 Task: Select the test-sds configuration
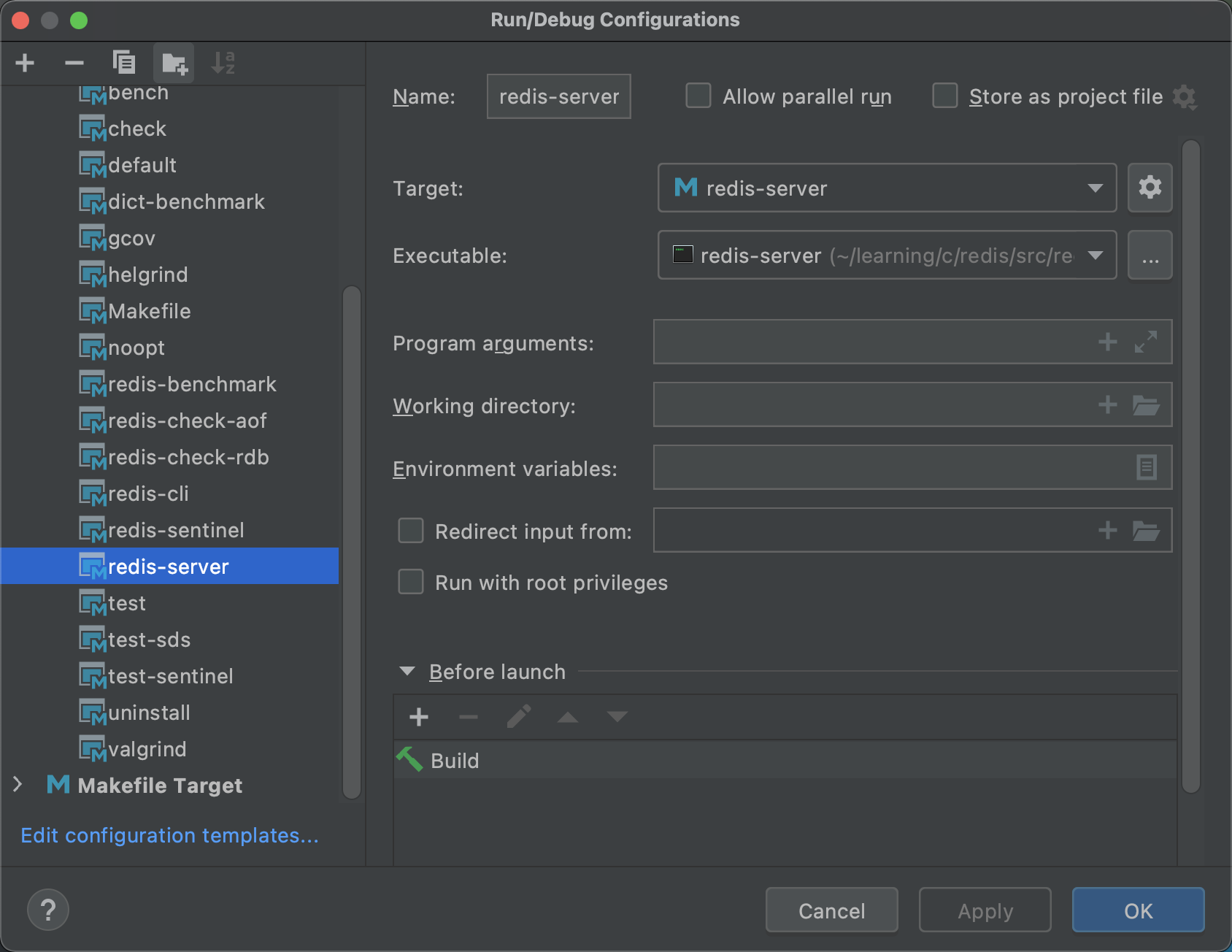pyautogui.click(x=170, y=640)
